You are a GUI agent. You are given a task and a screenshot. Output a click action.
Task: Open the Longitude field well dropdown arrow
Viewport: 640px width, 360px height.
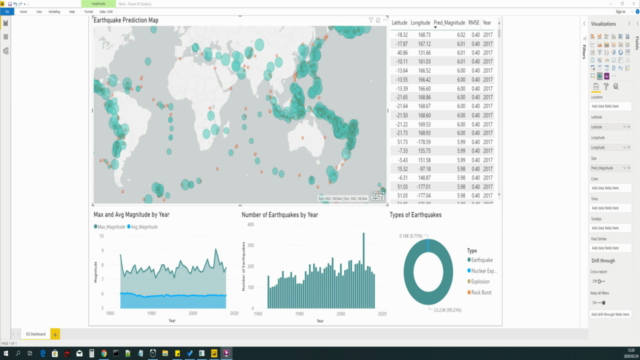point(624,147)
